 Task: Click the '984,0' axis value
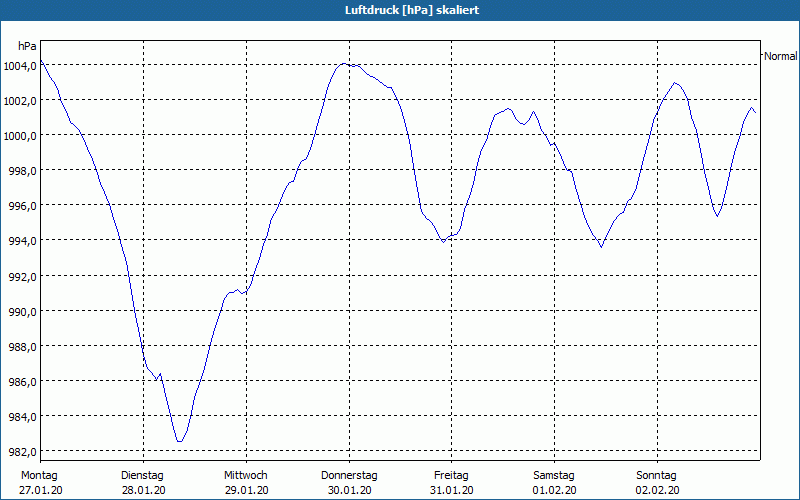click(x=22, y=418)
